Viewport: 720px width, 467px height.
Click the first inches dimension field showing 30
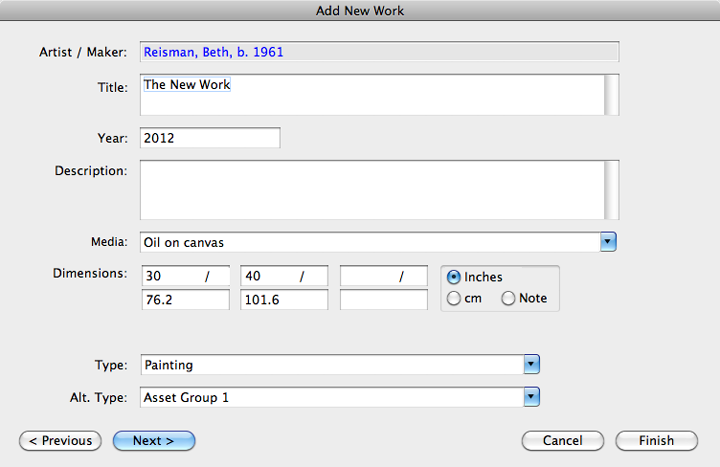pyautogui.click(x=186, y=276)
